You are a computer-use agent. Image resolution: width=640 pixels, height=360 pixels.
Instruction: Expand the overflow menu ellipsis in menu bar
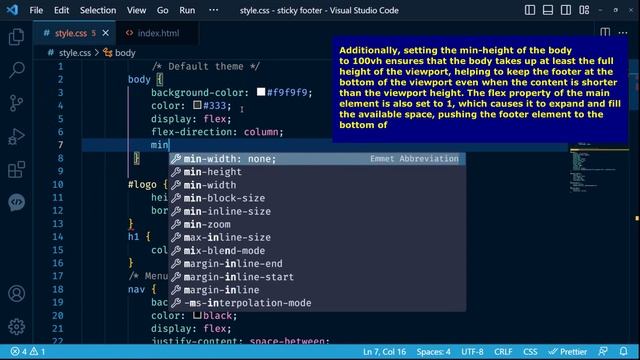213,10
